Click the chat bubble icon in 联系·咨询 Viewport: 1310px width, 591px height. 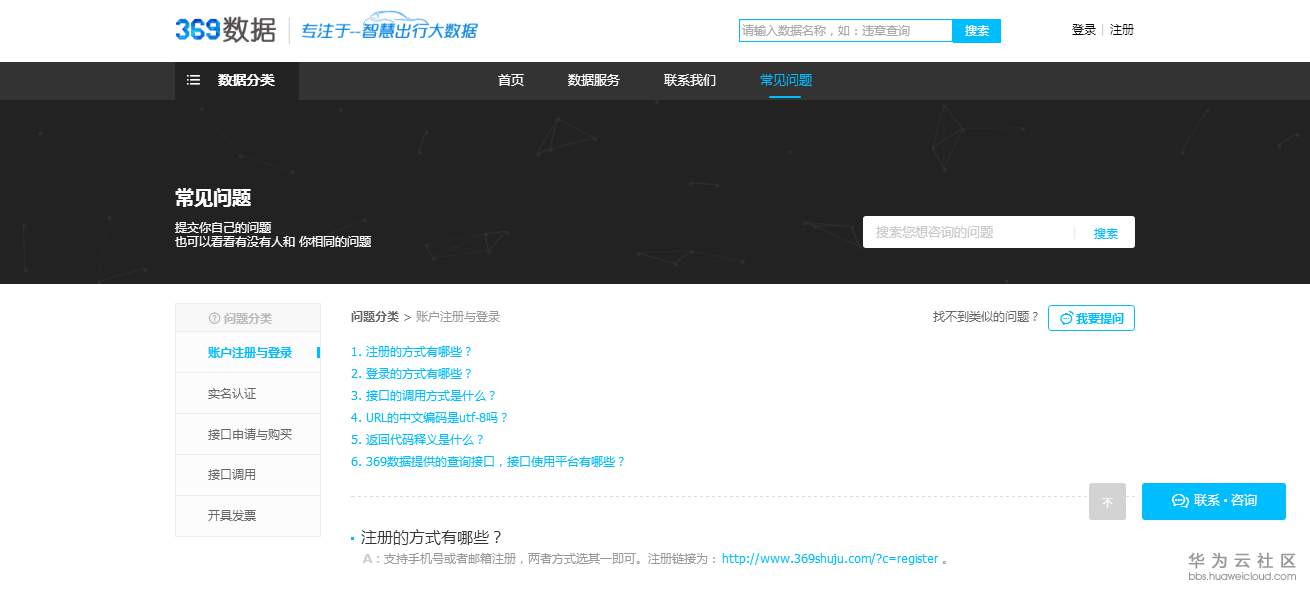pos(1179,501)
